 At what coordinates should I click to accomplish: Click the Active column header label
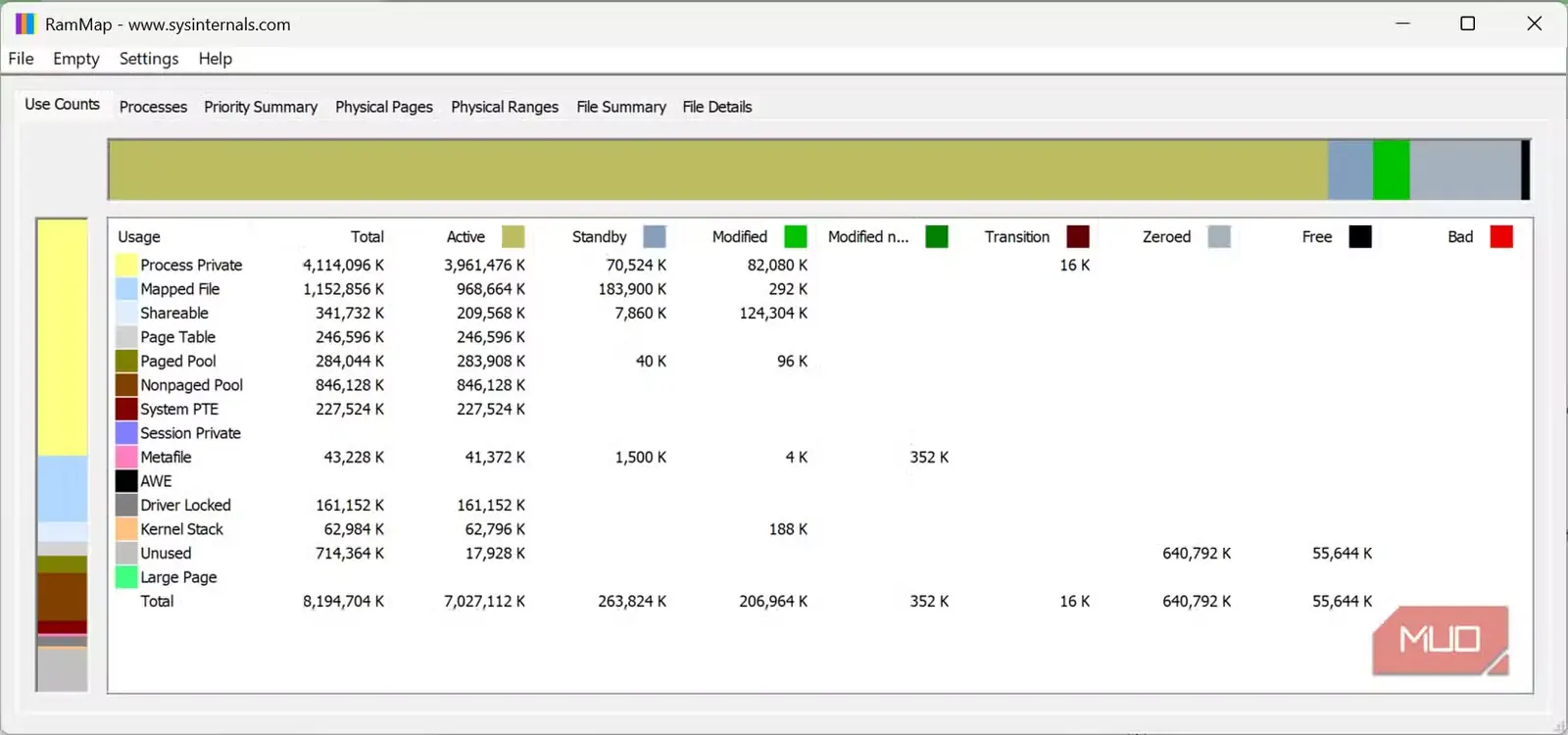point(465,237)
